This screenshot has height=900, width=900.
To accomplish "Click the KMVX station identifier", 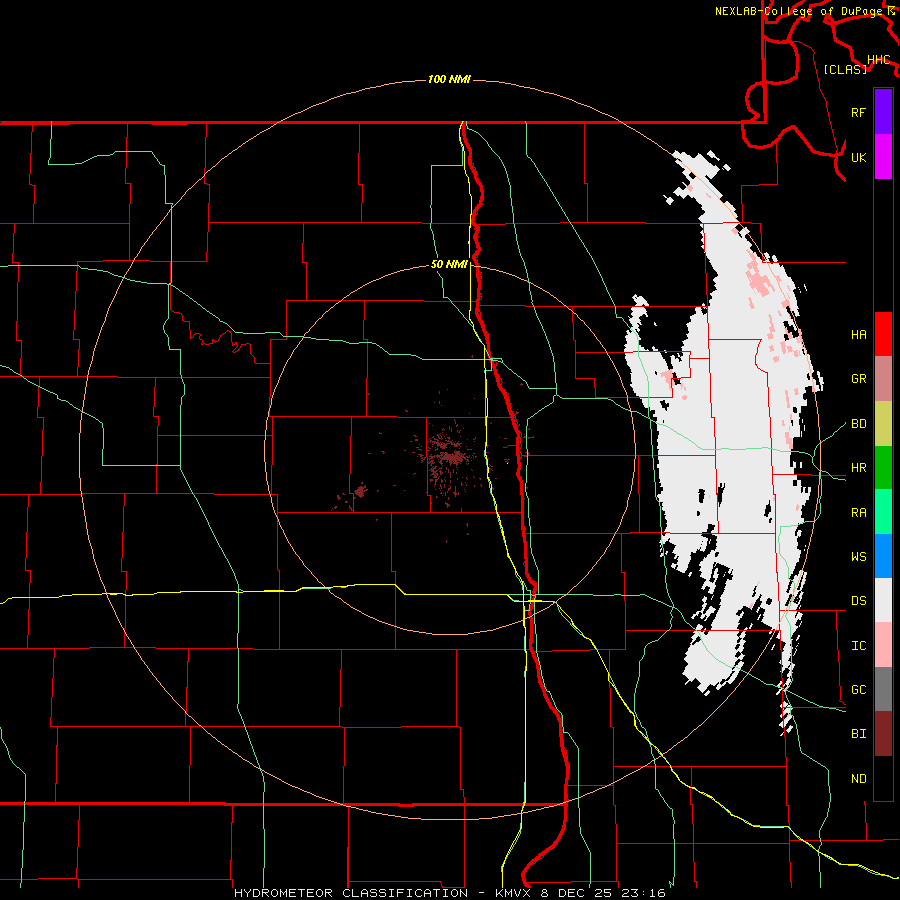I will click(515, 893).
